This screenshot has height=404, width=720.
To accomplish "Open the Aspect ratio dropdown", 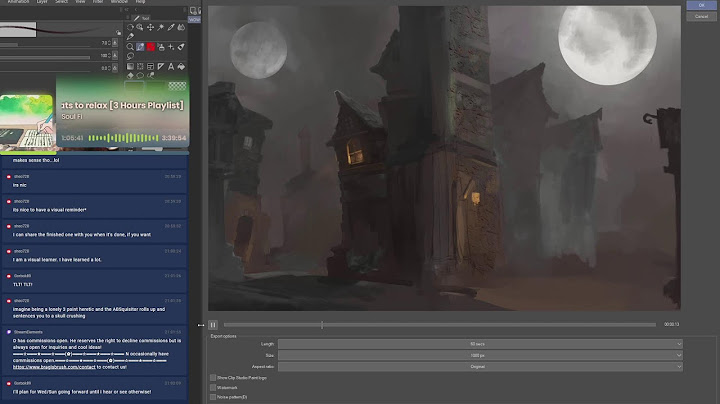I will pos(480,366).
